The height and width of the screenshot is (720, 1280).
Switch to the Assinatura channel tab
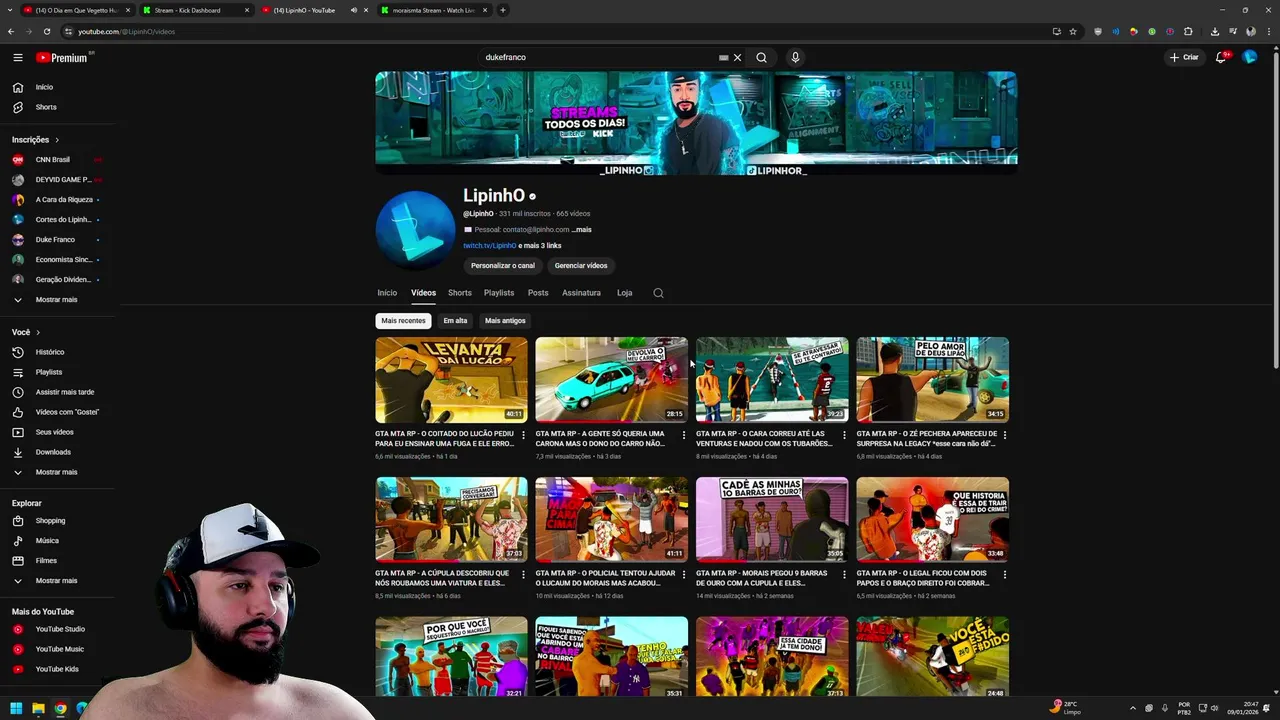click(581, 293)
